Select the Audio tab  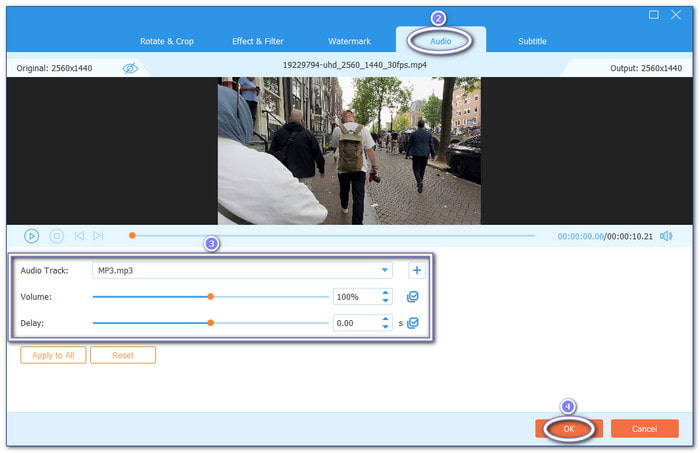pos(441,41)
